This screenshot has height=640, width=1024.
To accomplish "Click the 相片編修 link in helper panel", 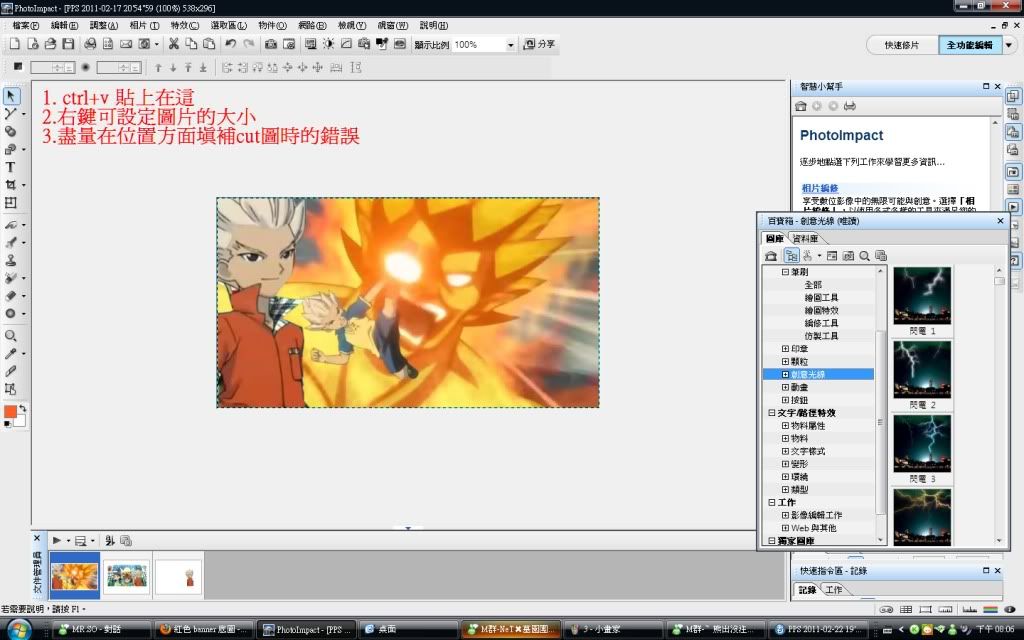I will click(819, 188).
